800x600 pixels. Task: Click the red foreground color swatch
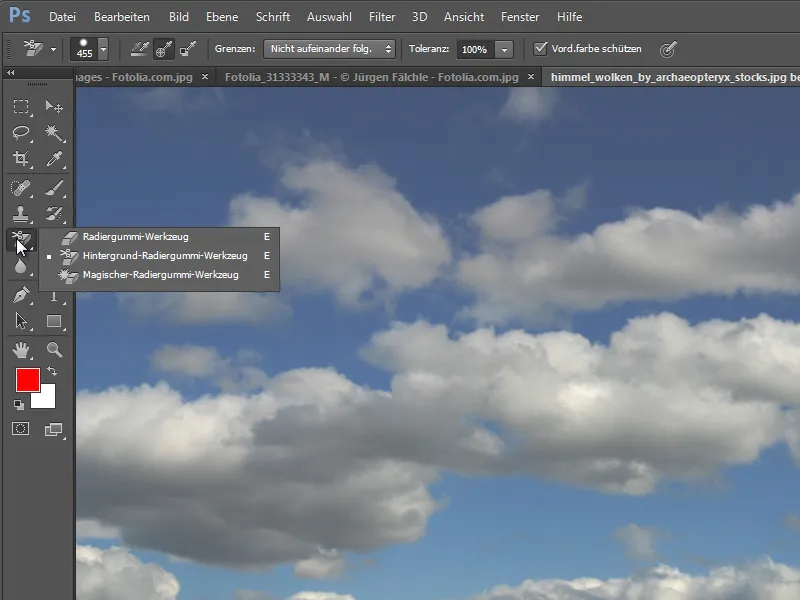pos(26,378)
